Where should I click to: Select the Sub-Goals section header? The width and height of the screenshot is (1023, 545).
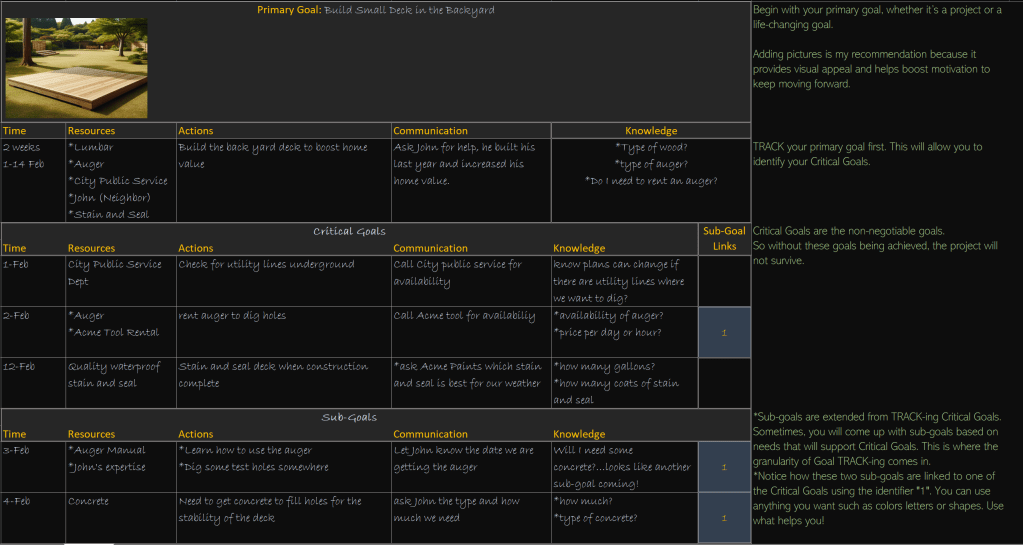coord(349,417)
